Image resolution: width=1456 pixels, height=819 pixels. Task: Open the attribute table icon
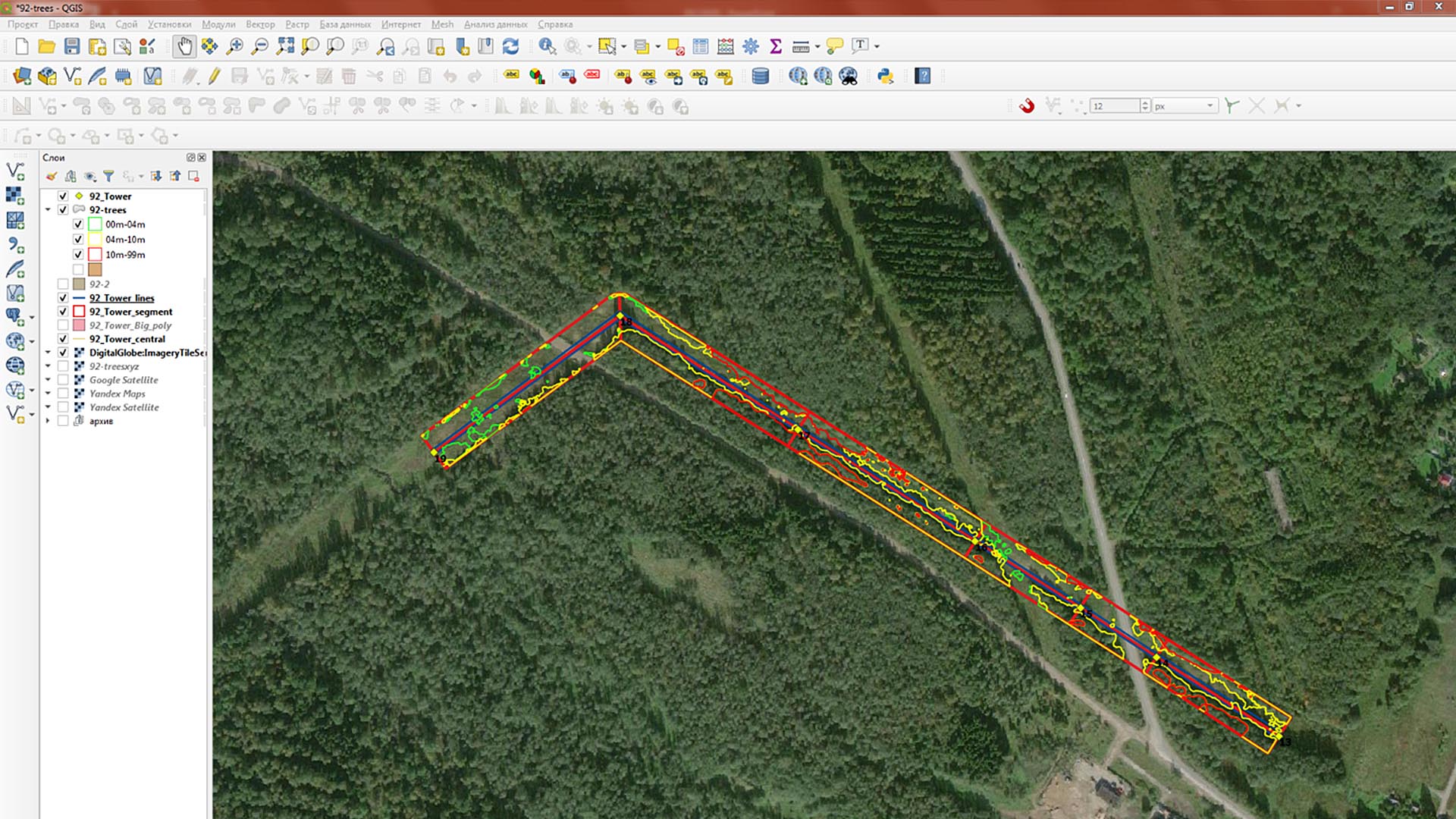click(701, 46)
